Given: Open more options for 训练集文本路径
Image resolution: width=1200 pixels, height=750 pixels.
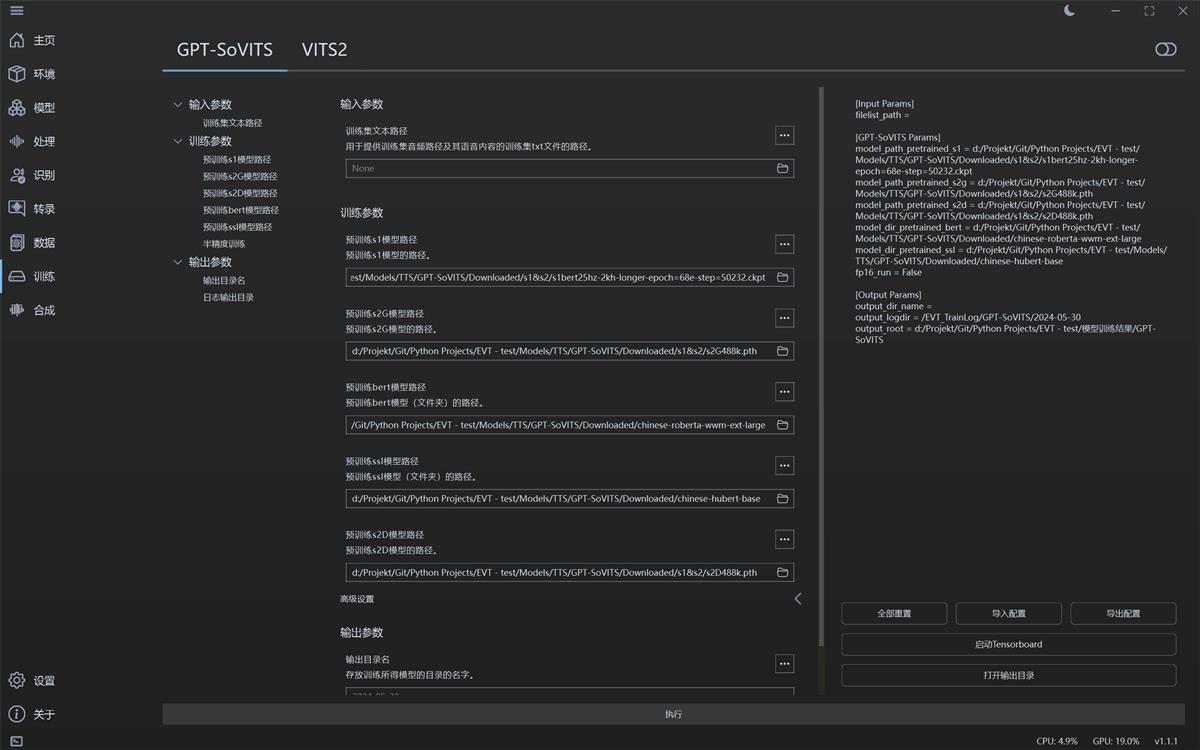Looking at the screenshot, I should 784,135.
